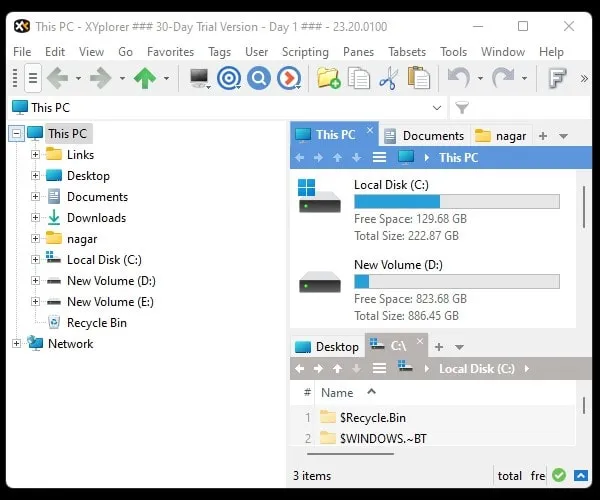
Task: Click up arrow in This PC pane breadcrumb
Action: pos(337,158)
